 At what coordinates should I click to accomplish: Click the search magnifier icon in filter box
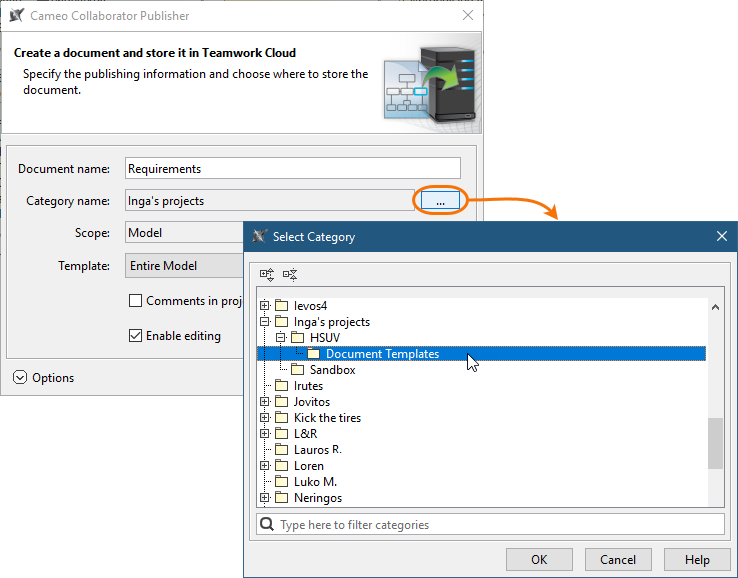click(267, 524)
